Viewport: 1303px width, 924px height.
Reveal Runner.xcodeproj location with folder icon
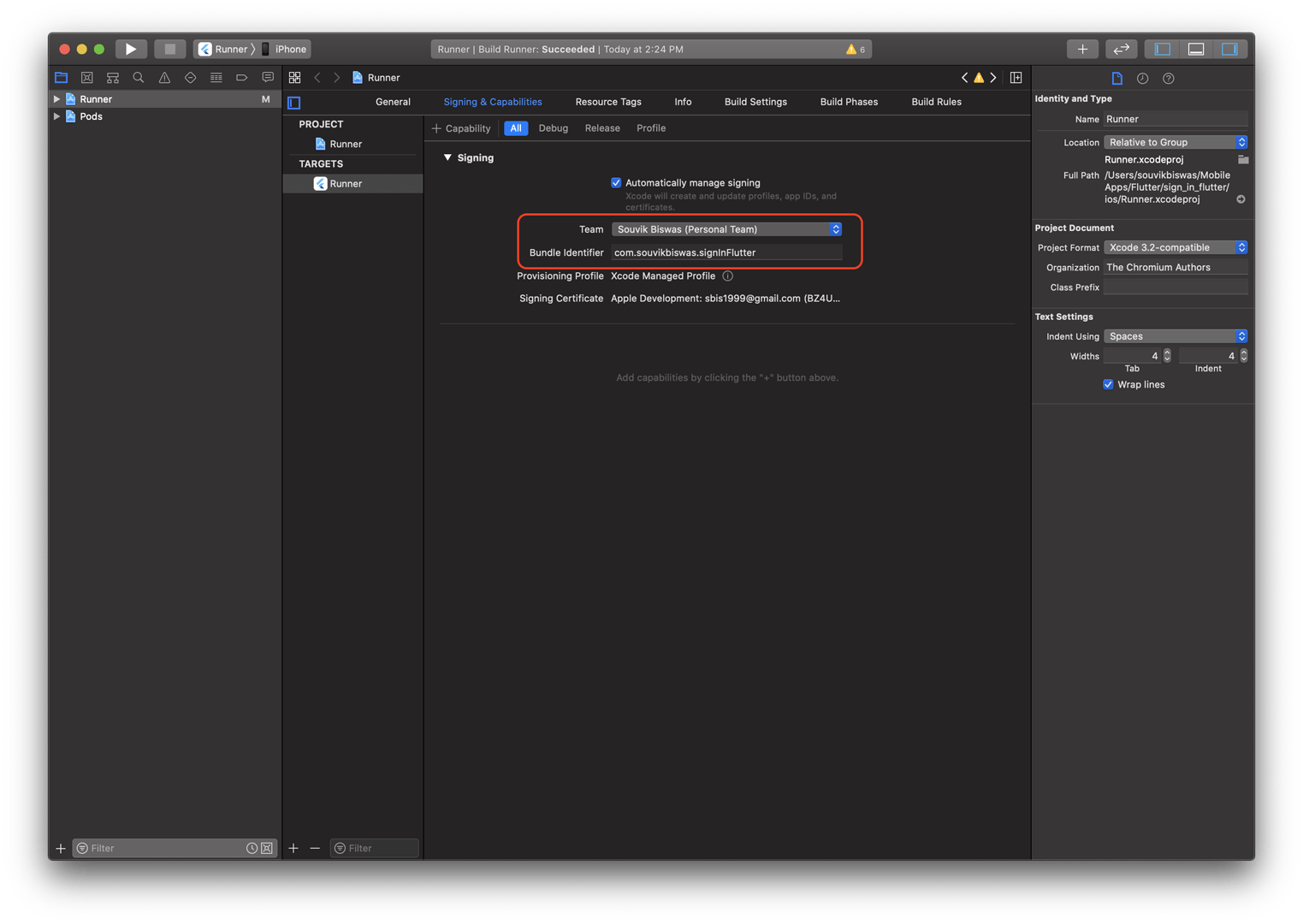(1243, 160)
